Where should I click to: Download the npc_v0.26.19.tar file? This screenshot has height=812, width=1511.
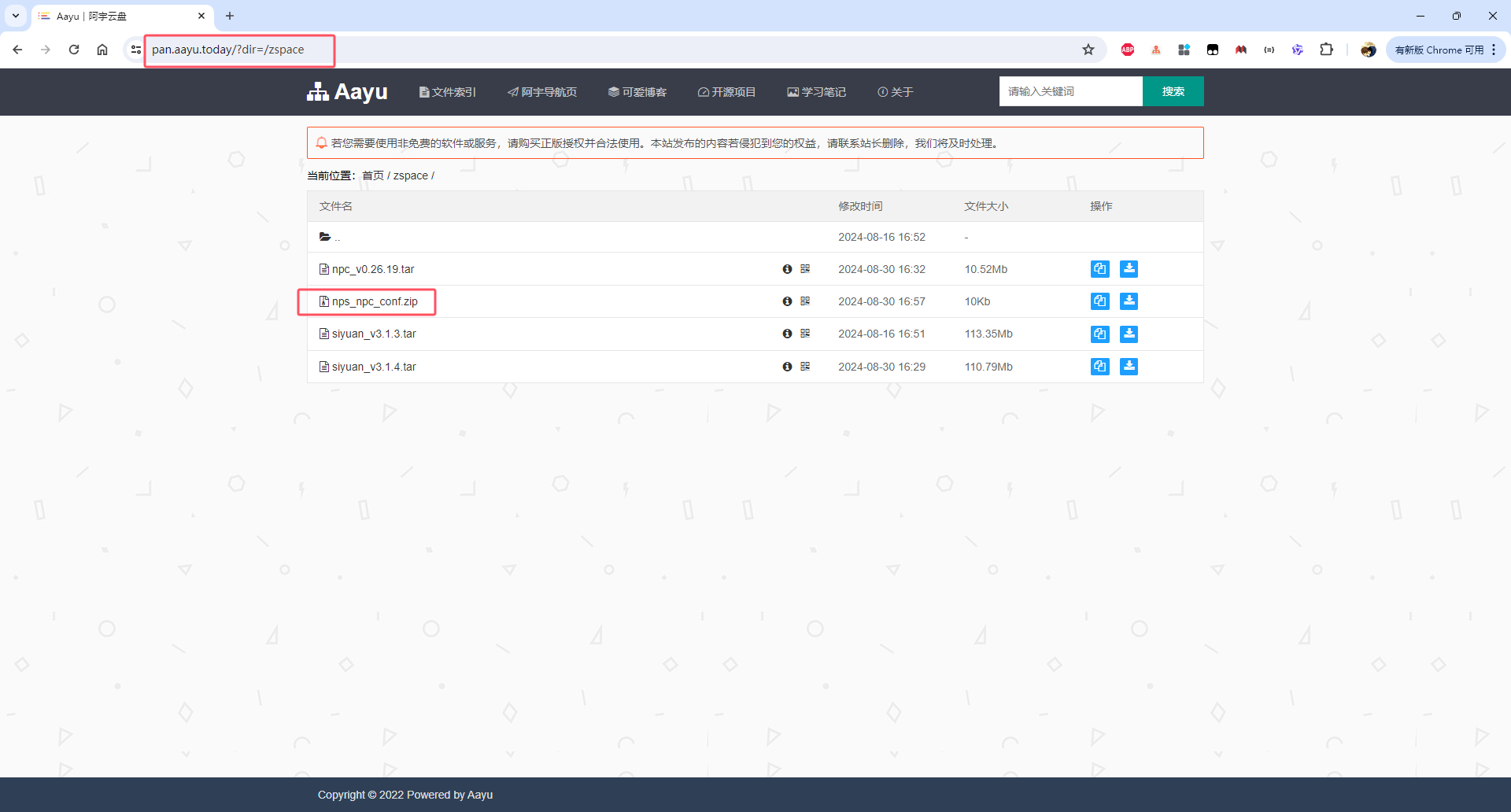(x=1129, y=269)
